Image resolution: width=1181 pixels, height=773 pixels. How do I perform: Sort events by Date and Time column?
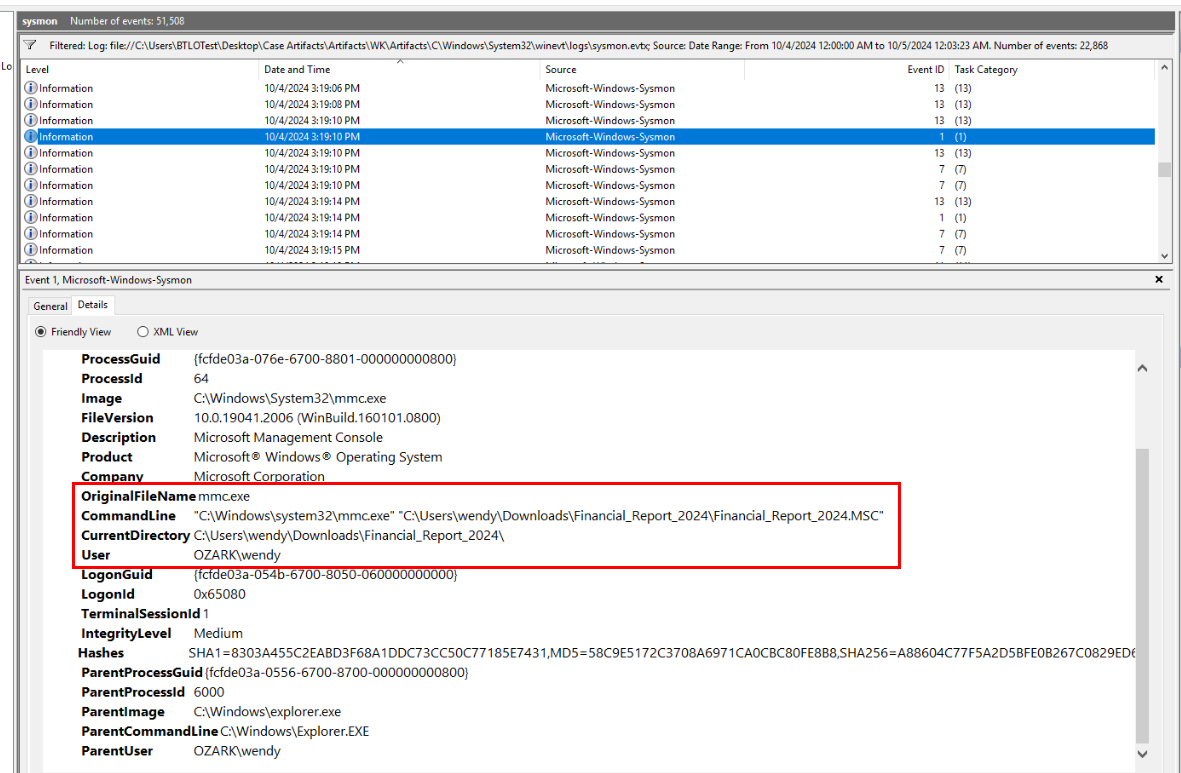297,70
